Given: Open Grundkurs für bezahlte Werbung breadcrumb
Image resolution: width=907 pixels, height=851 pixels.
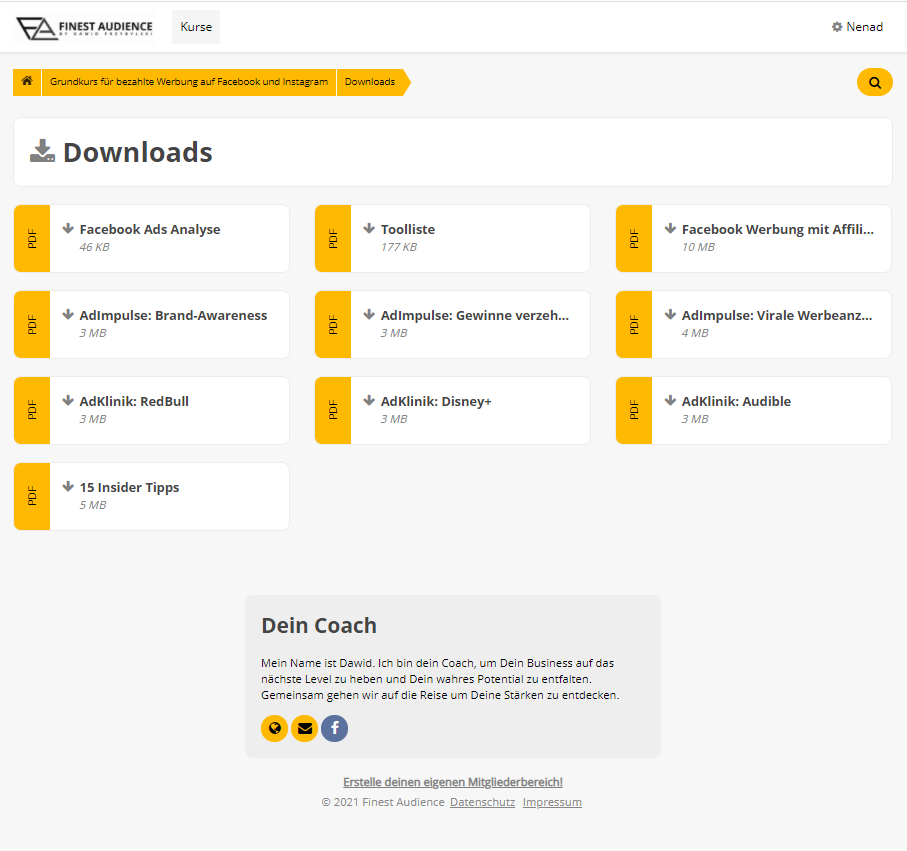Looking at the screenshot, I should [189, 82].
